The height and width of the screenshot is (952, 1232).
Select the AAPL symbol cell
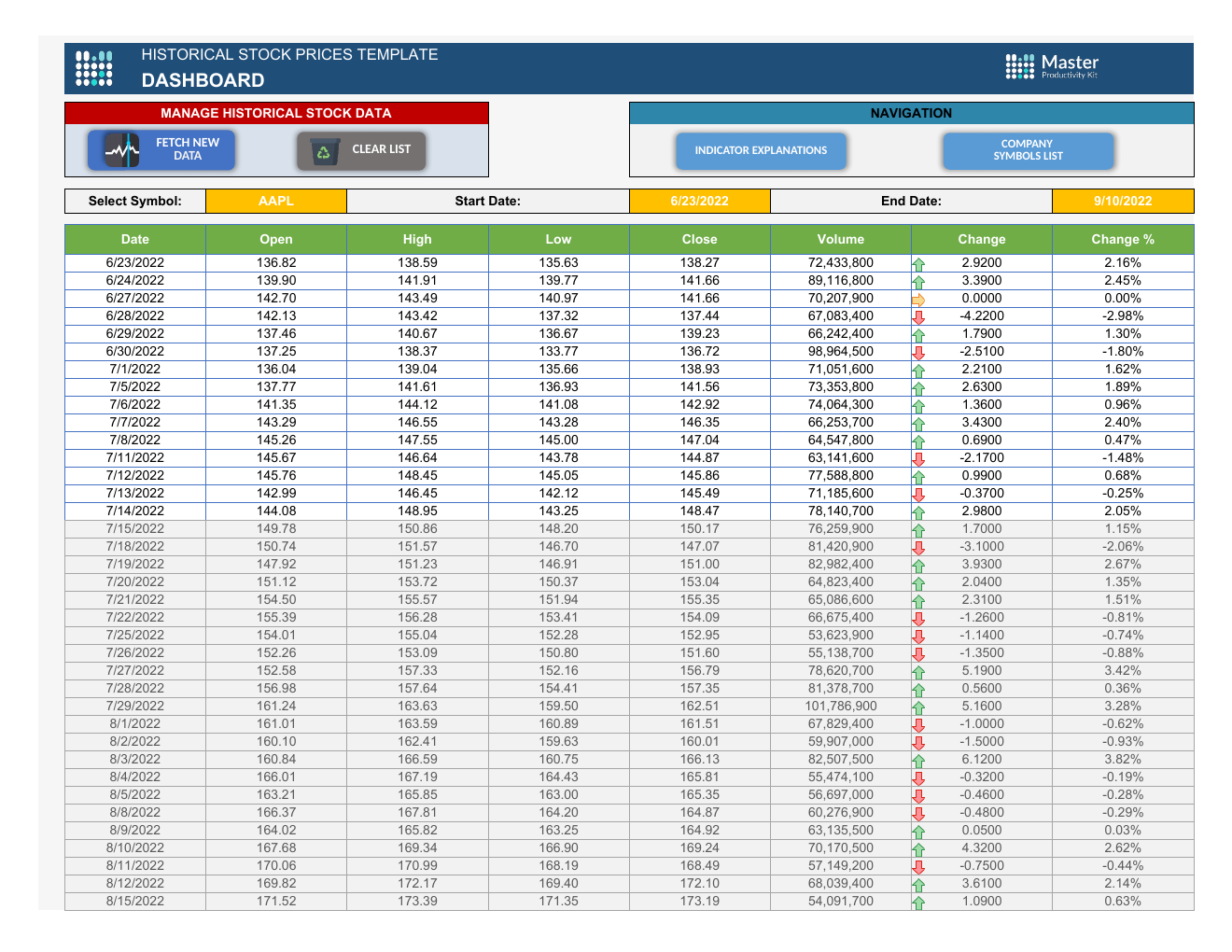pyautogui.click(x=276, y=201)
